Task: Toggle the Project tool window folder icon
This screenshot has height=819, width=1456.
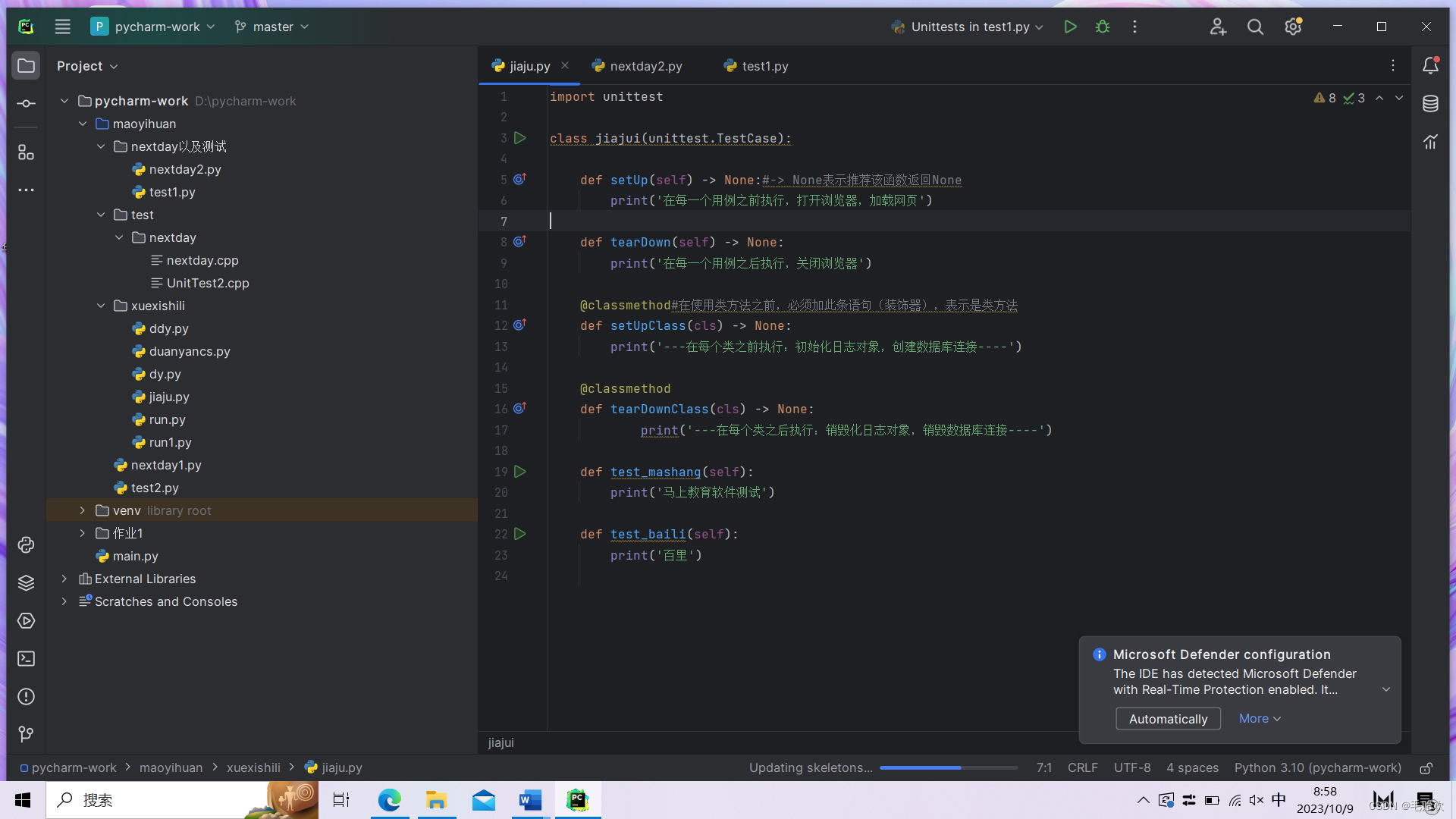Action: click(26, 66)
